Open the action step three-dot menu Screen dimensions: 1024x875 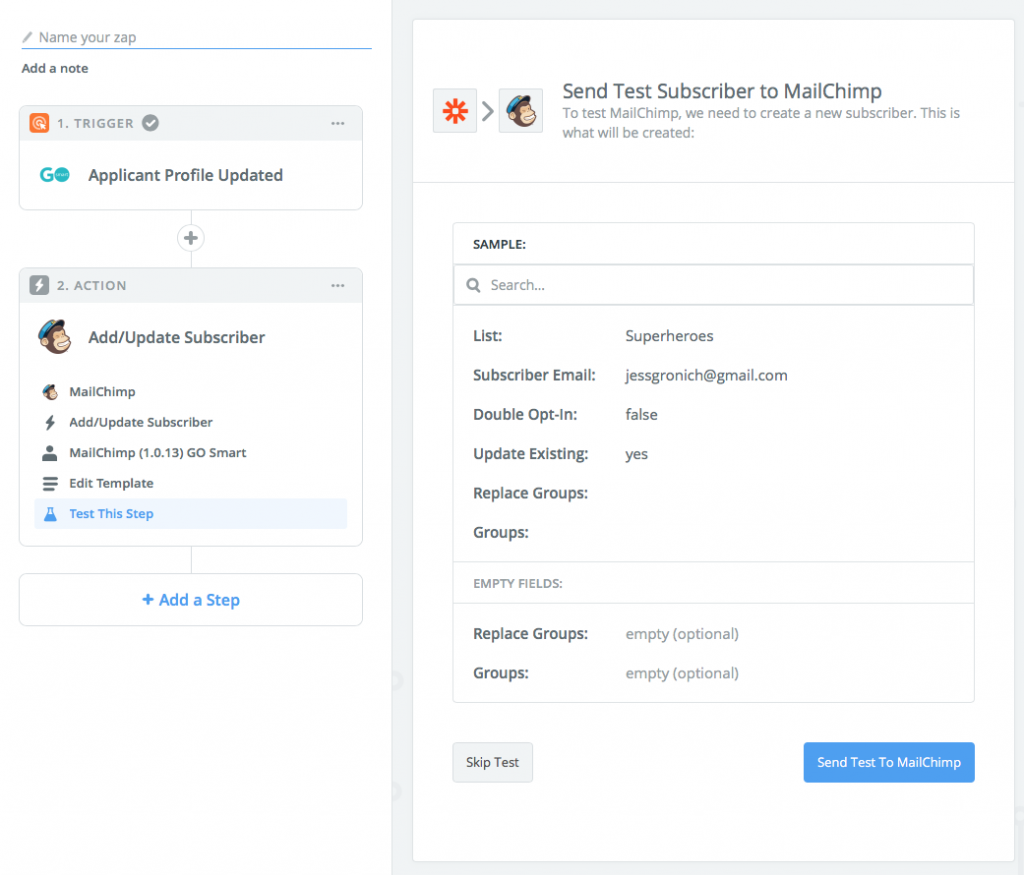(x=338, y=285)
